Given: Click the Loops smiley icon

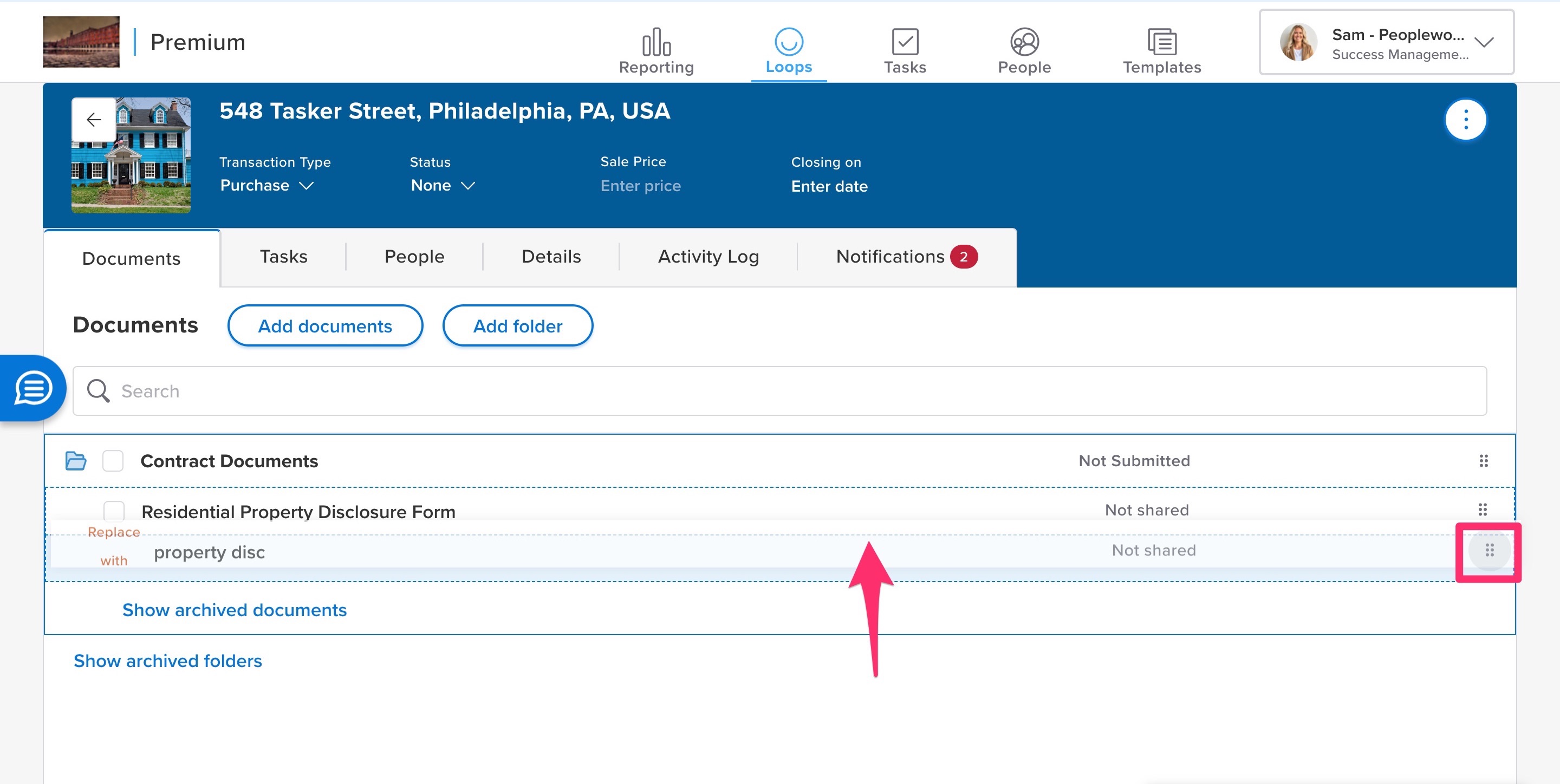Looking at the screenshot, I should 789,42.
